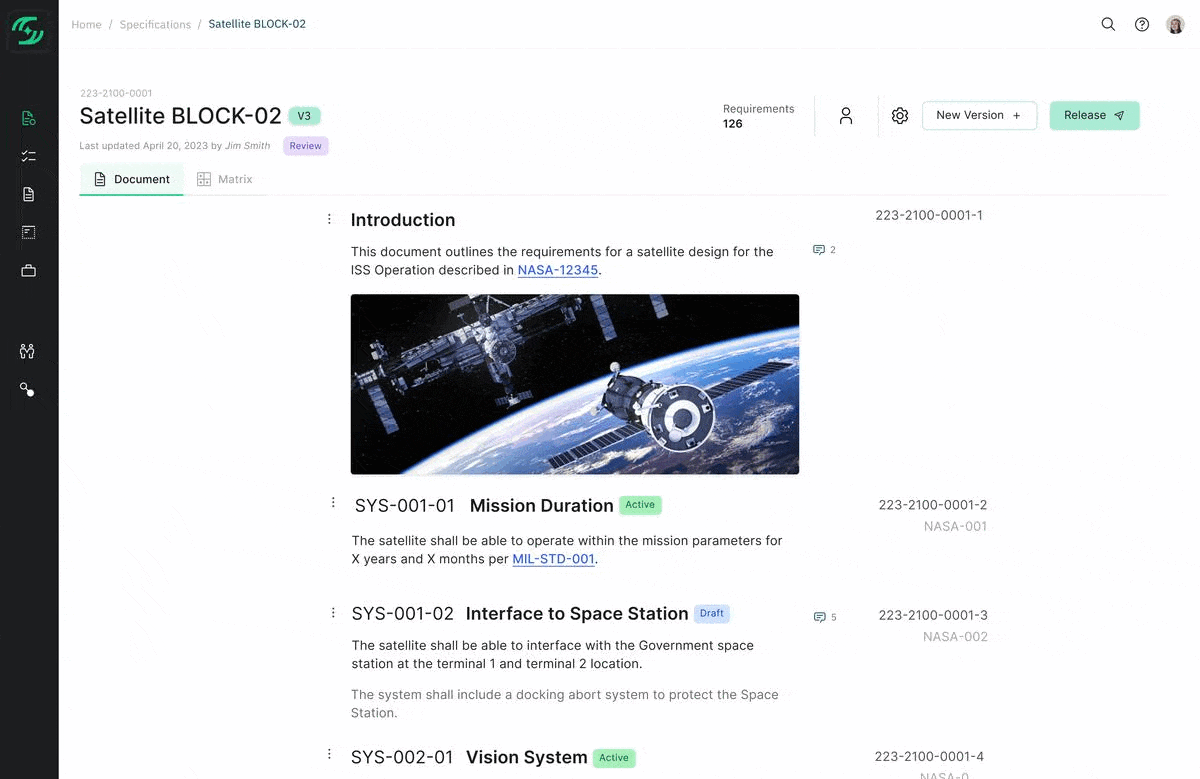Click the Satellite BLOCK-02 breadcrumb
Screen dimensions: 1200x779
257,24
